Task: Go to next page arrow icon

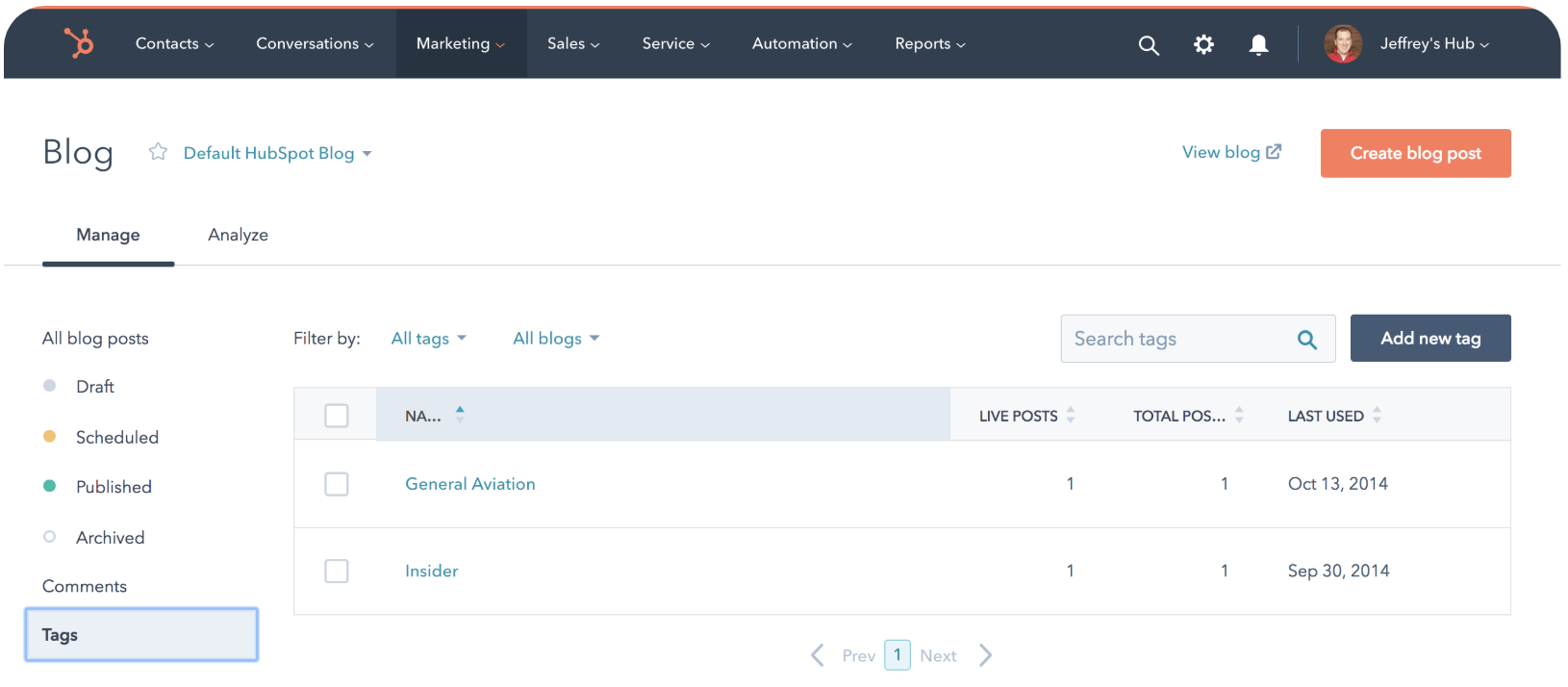Action: tap(985, 655)
